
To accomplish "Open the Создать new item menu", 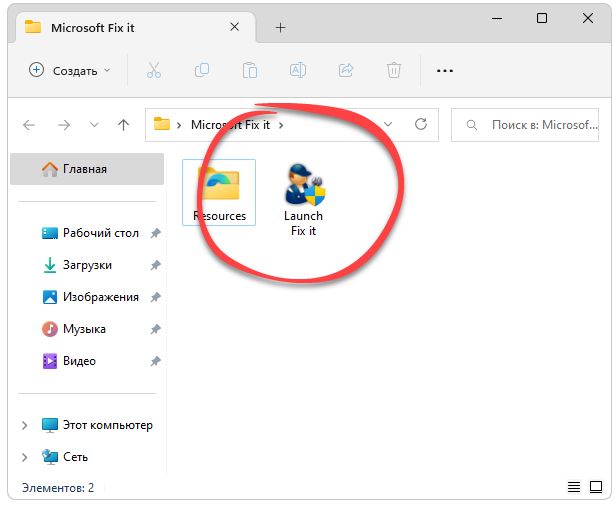I will click(x=70, y=71).
